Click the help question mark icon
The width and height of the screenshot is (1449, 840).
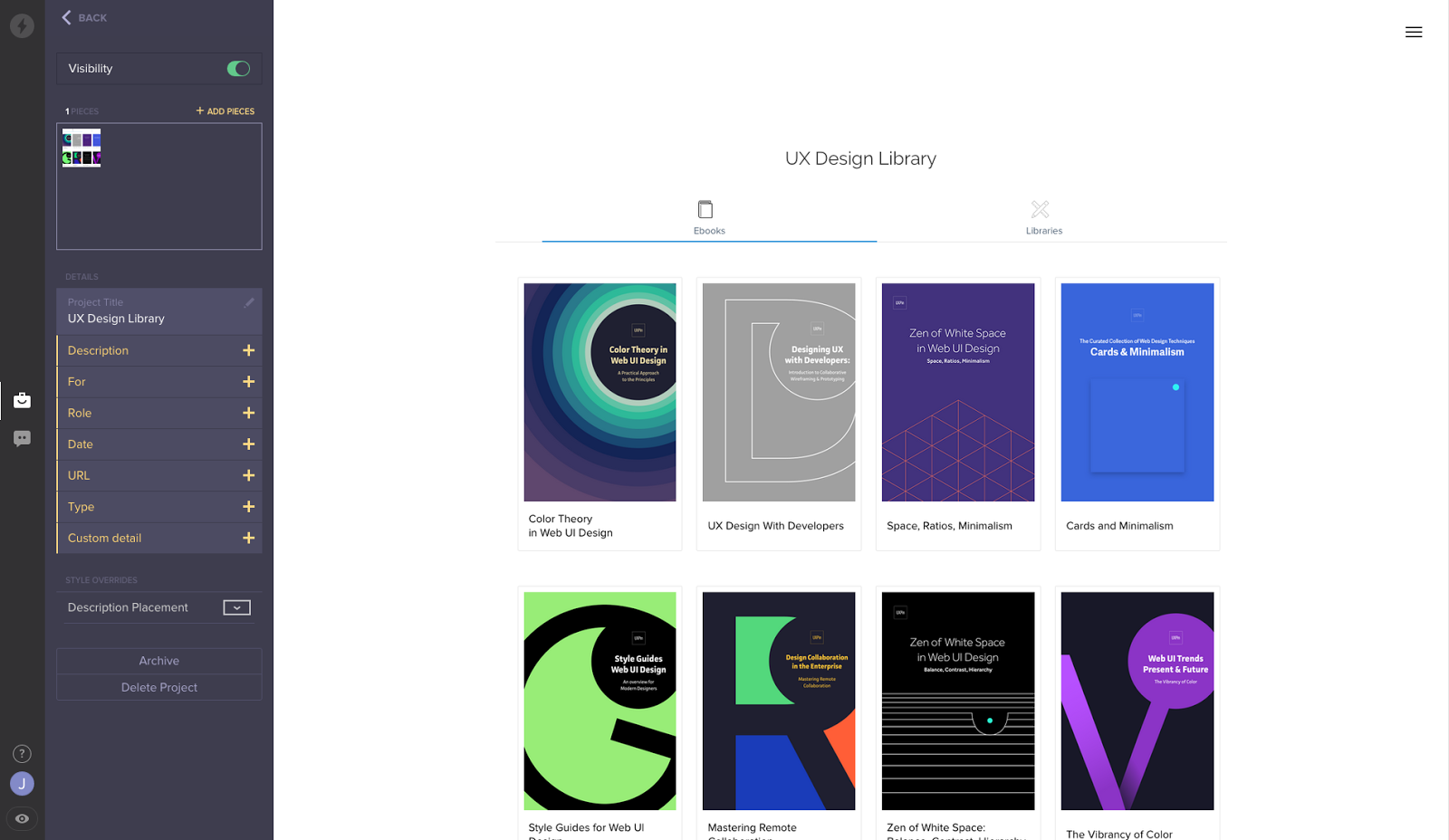coord(22,752)
